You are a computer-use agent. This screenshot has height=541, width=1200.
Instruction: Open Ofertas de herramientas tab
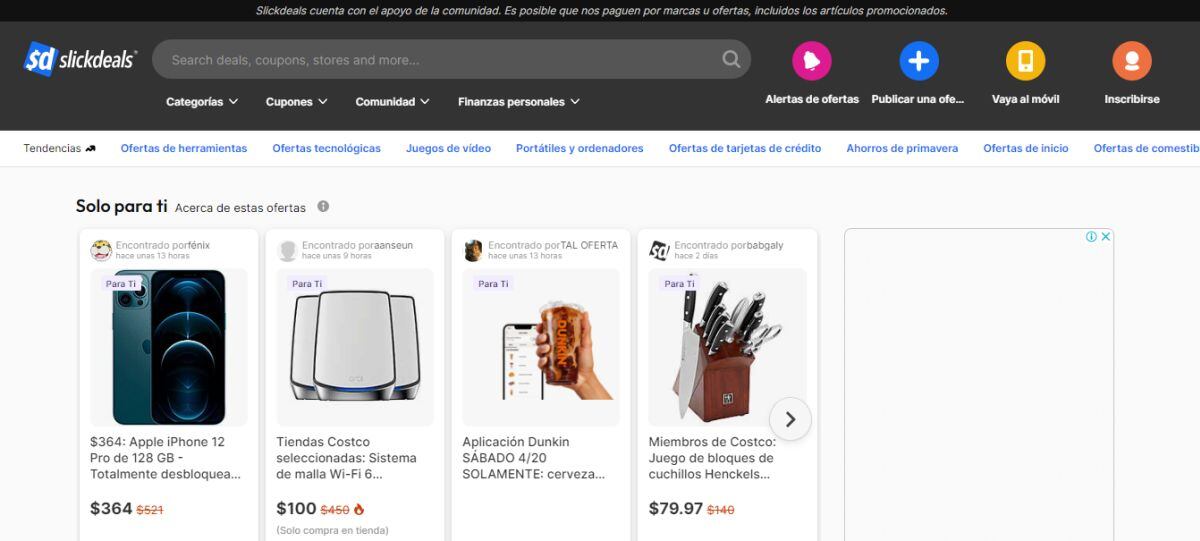184,148
